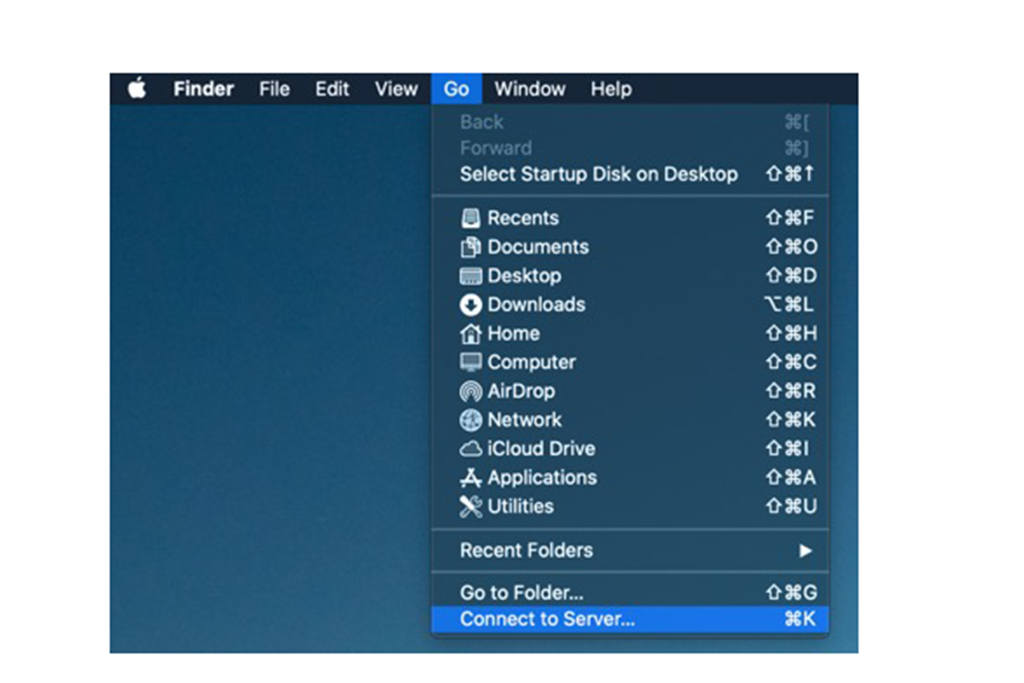Click the ⇧⌘F shortcut beside Recents
1024x683 pixels.
point(790,218)
